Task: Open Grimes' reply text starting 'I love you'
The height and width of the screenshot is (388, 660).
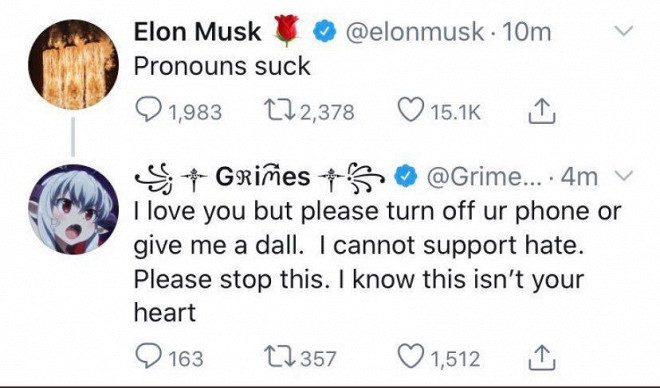Action: click(x=377, y=261)
